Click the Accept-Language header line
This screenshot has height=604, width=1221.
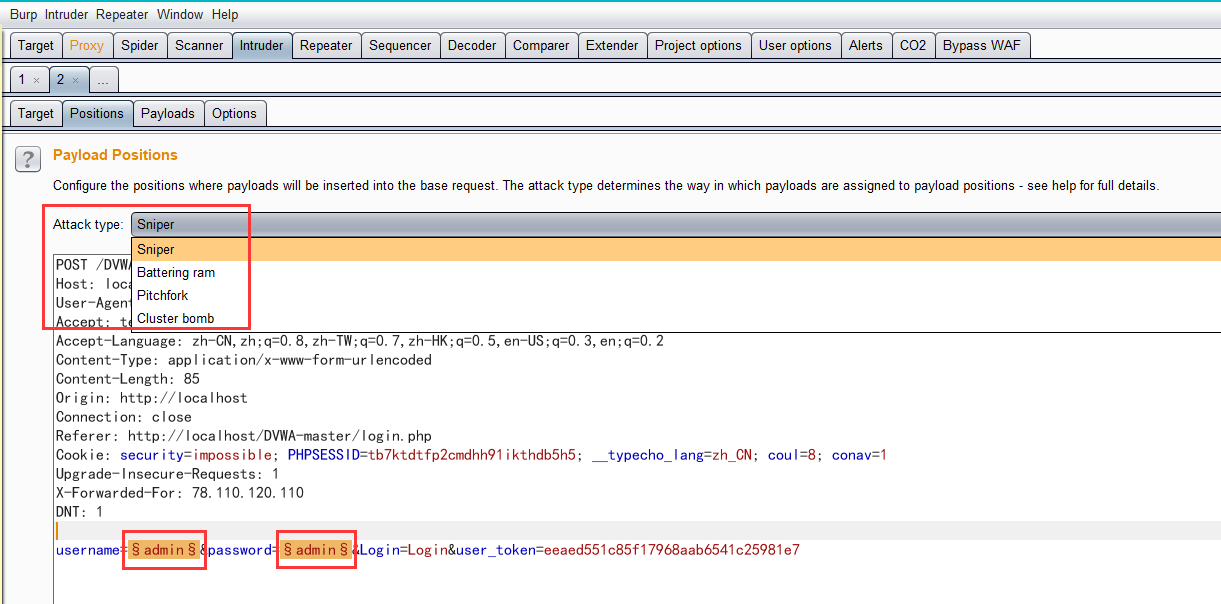(360, 341)
